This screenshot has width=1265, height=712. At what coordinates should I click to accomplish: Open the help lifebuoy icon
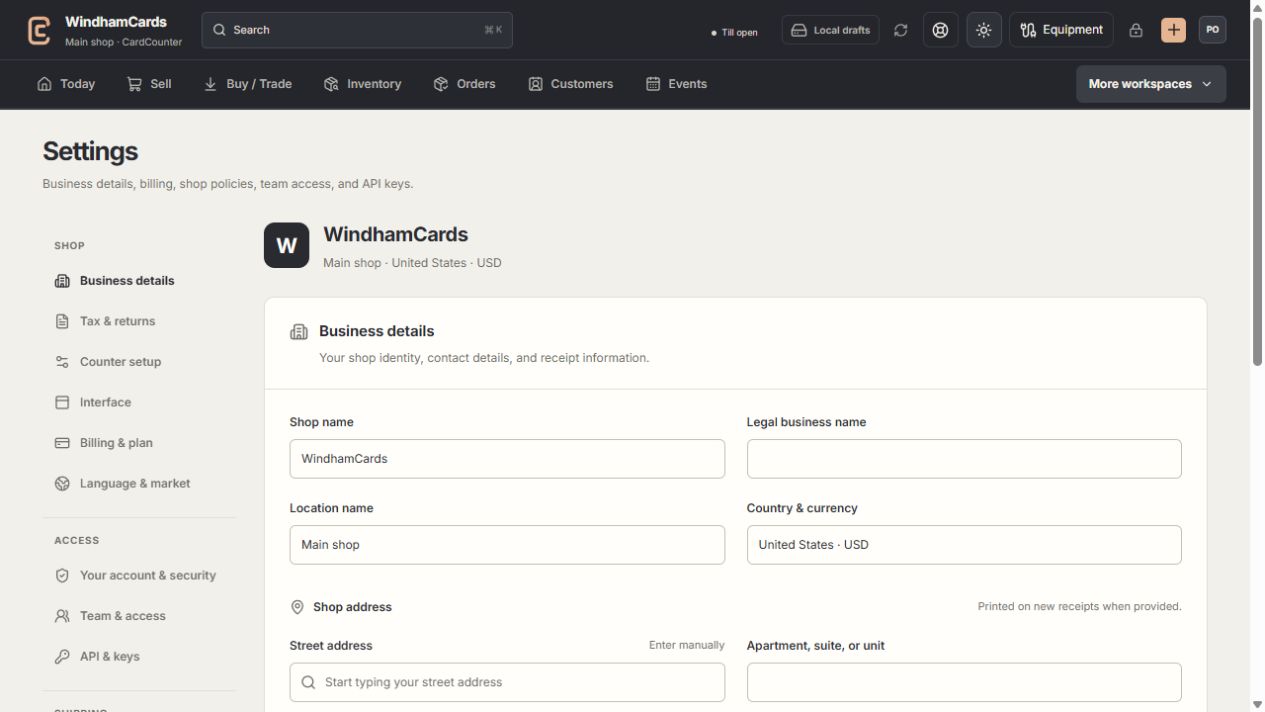pos(940,30)
